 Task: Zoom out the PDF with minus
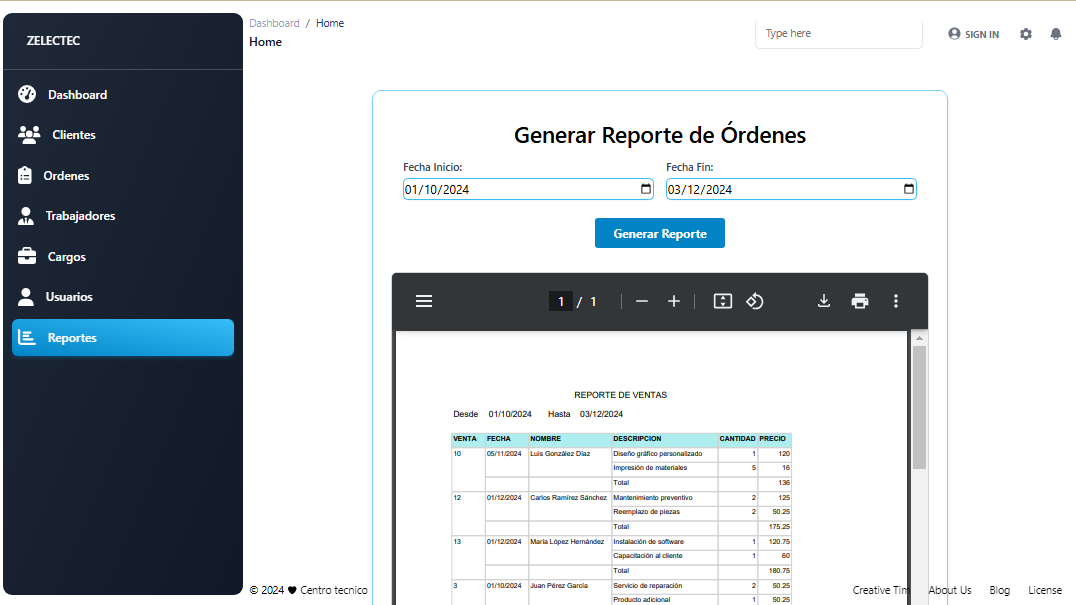(642, 301)
